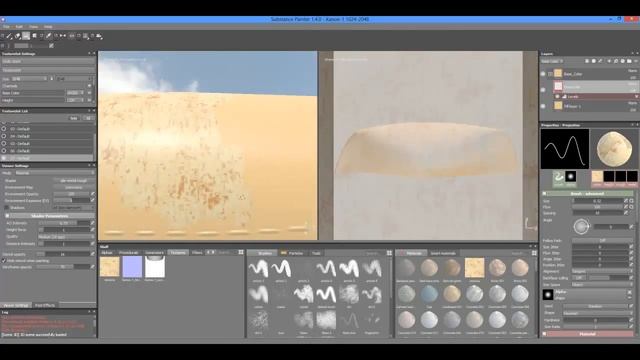
Task: Select the Brush slot icon in Properties
Action: [558, 177]
